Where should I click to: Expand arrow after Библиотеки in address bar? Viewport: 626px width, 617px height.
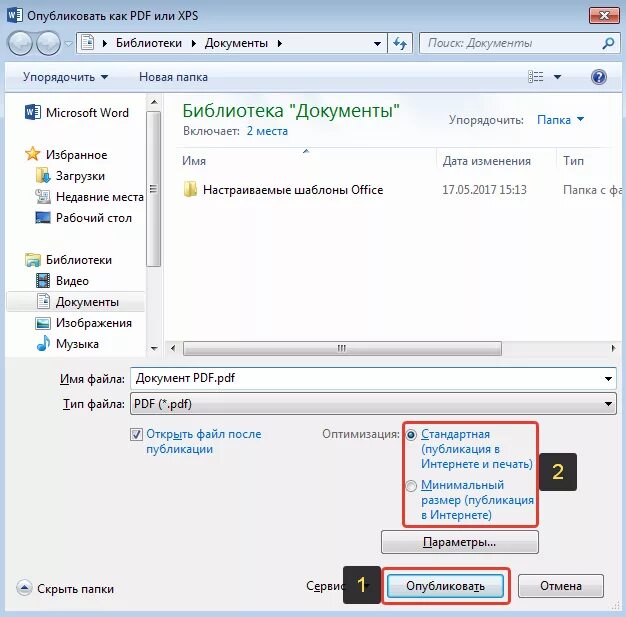point(193,43)
